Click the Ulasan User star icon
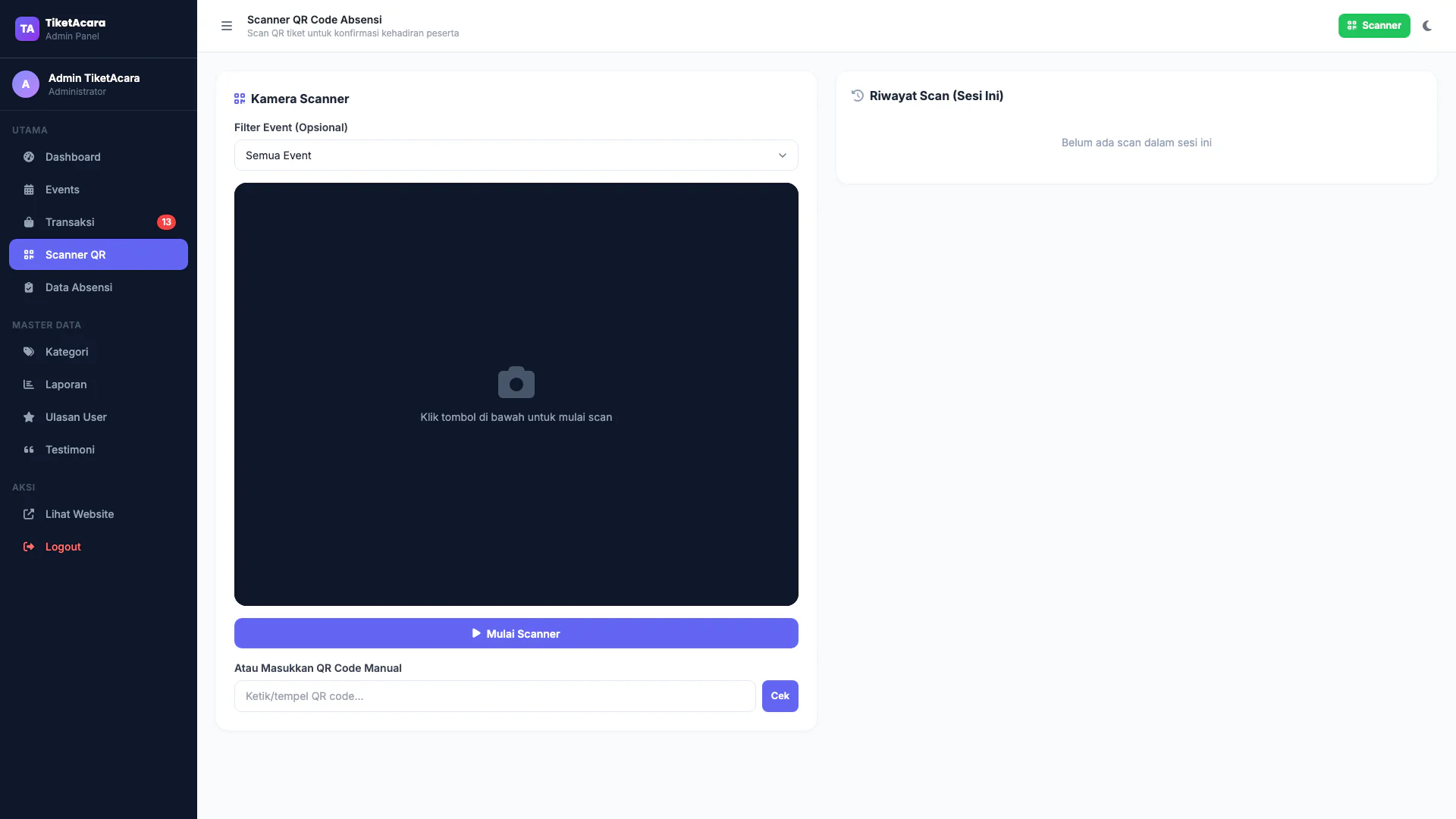Screen dimensions: 1456x819 coord(29,417)
